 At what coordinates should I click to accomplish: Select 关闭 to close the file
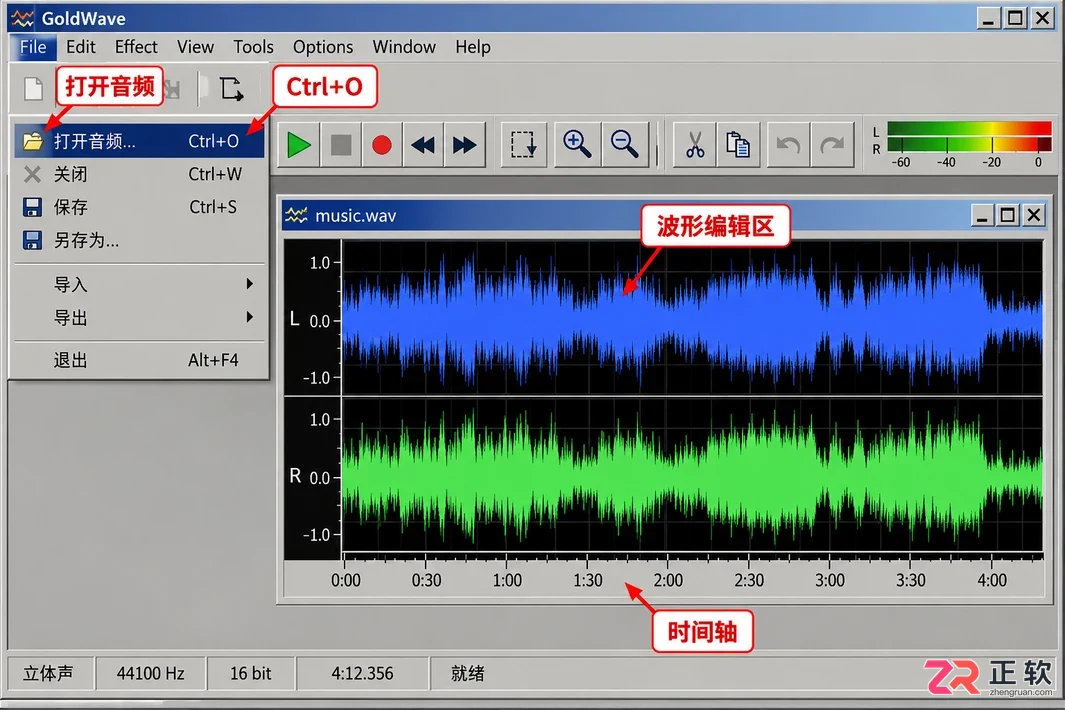click(x=139, y=175)
